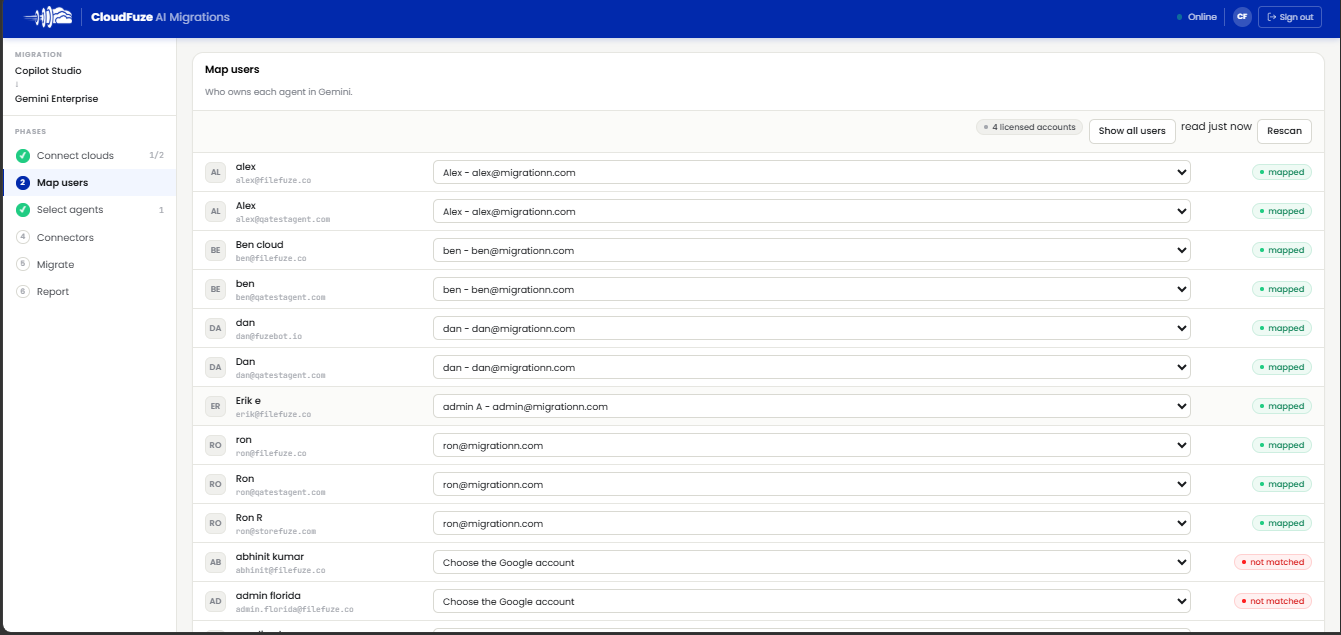
Task: Open account dropdown for ben@qatestagent.com
Action: [812, 289]
